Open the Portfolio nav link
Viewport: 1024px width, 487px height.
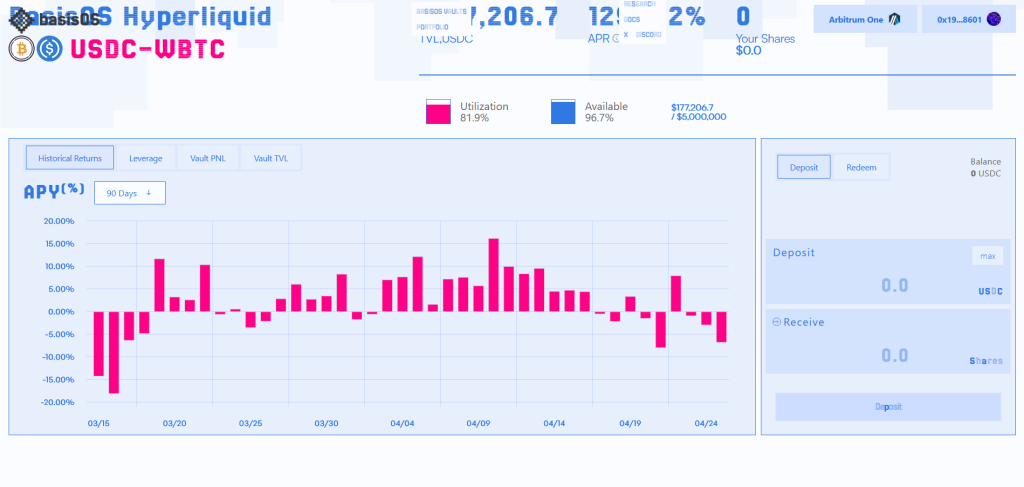click(x=432, y=27)
